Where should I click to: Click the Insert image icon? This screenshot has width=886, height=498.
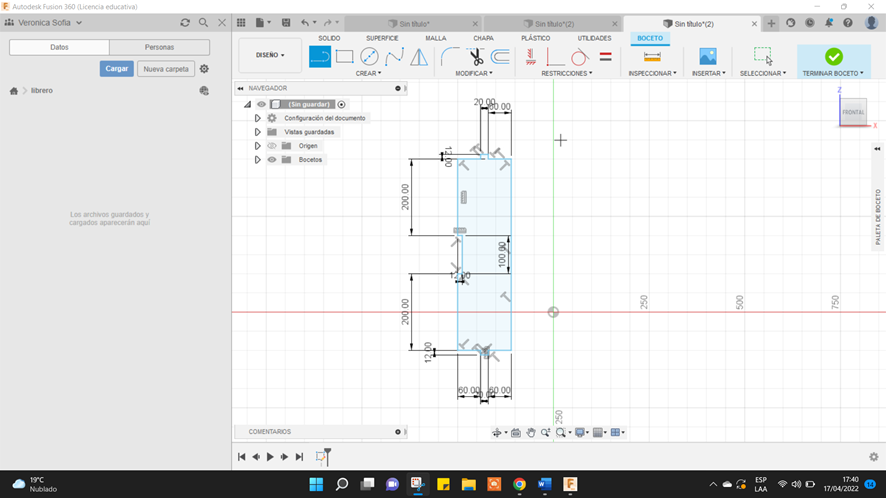pyautogui.click(x=708, y=56)
